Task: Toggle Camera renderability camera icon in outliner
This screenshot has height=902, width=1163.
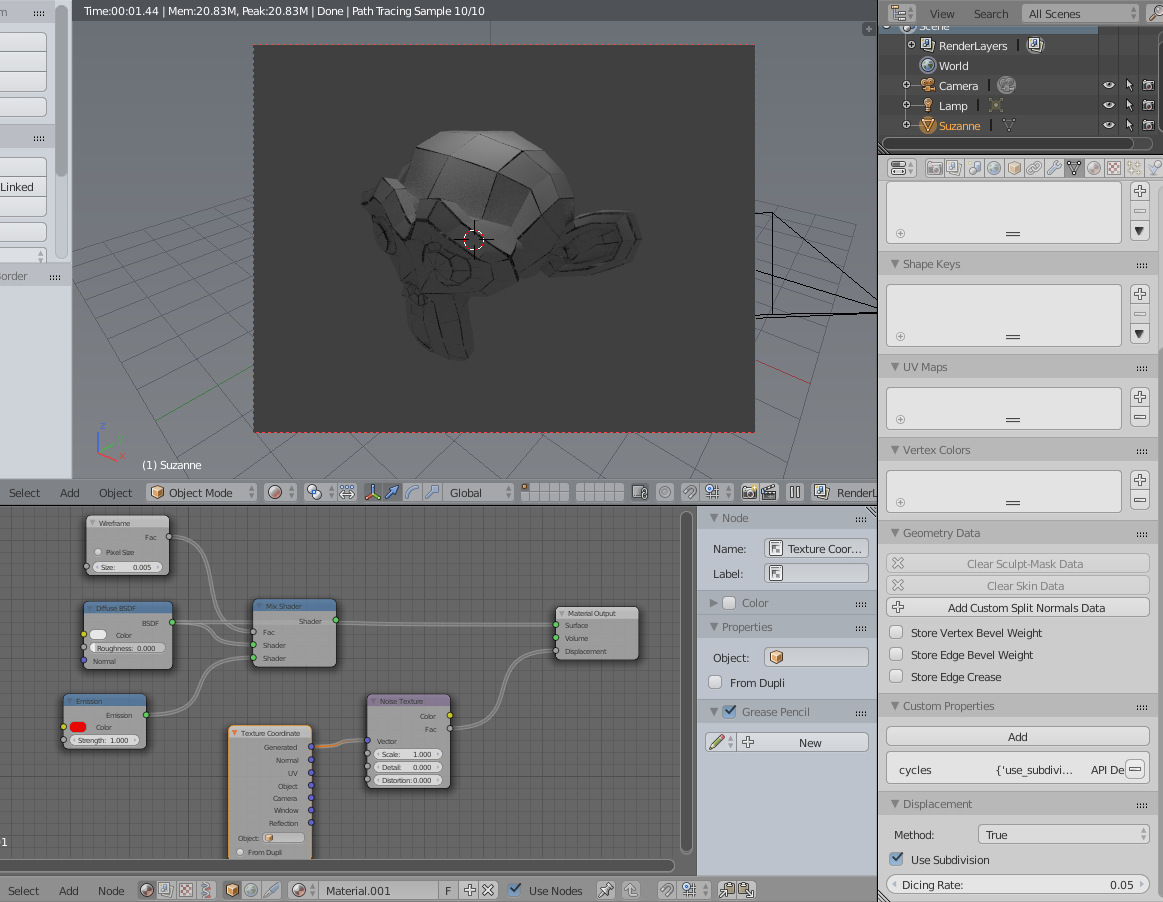Action: pos(1148,85)
